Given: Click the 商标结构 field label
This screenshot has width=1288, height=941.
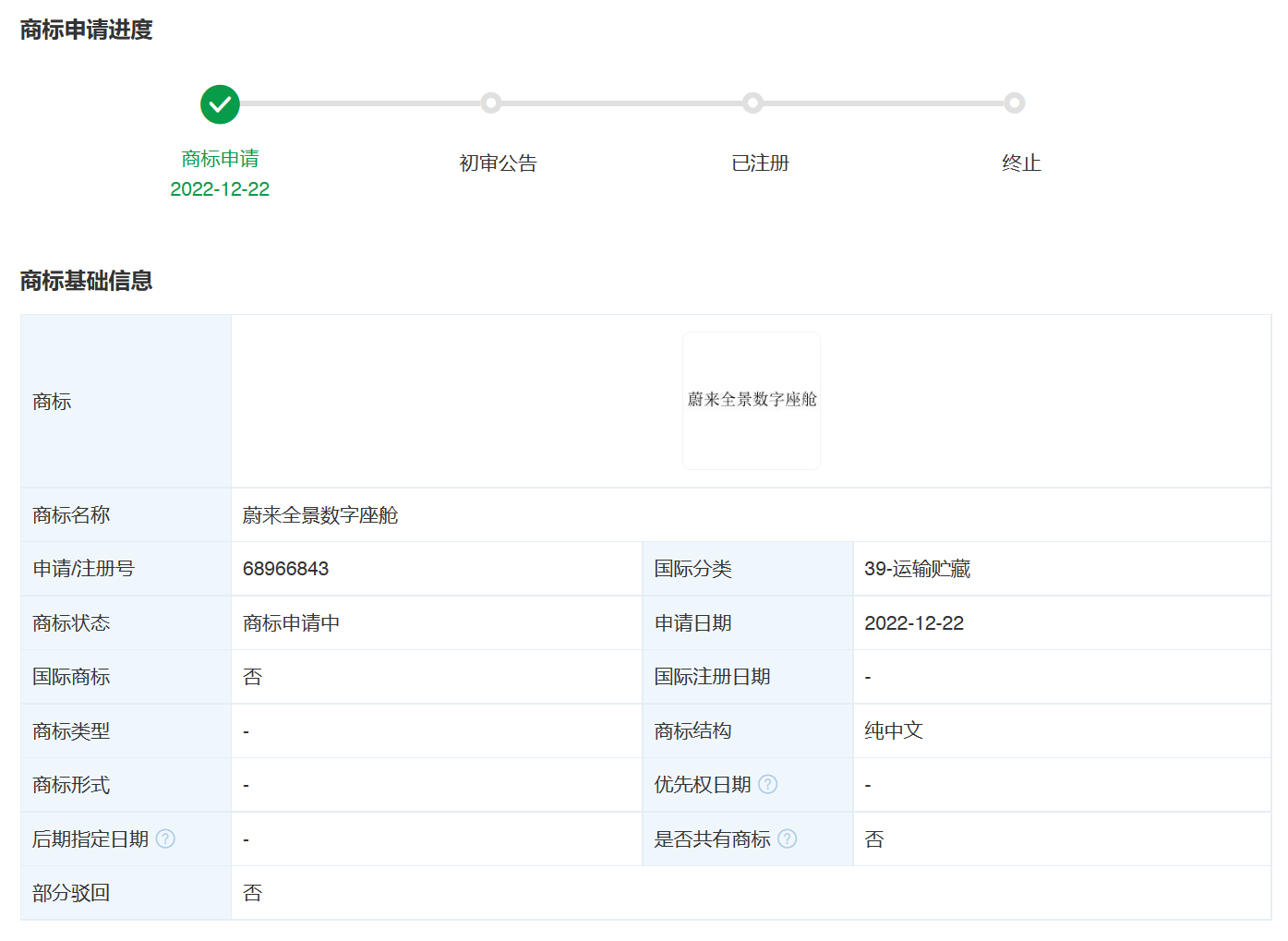Looking at the screenshot, I should pyautogui.click(x=693, y=731).
